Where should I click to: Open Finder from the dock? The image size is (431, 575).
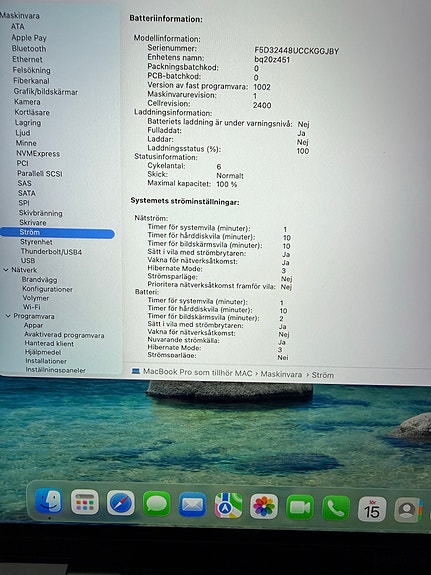tap(49, 501)
